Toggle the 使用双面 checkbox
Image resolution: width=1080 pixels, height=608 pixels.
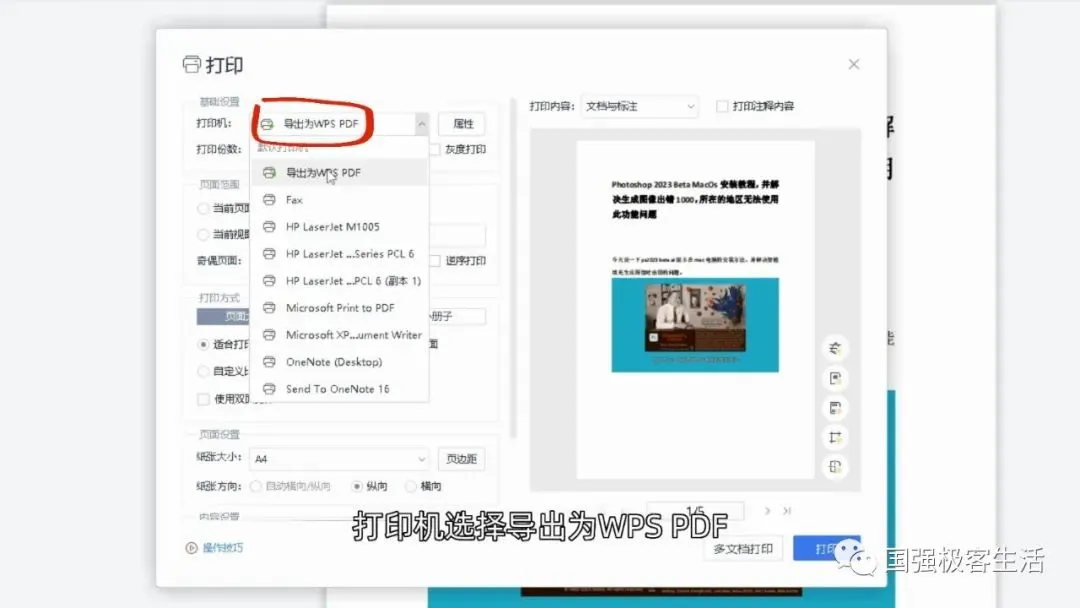203,399
